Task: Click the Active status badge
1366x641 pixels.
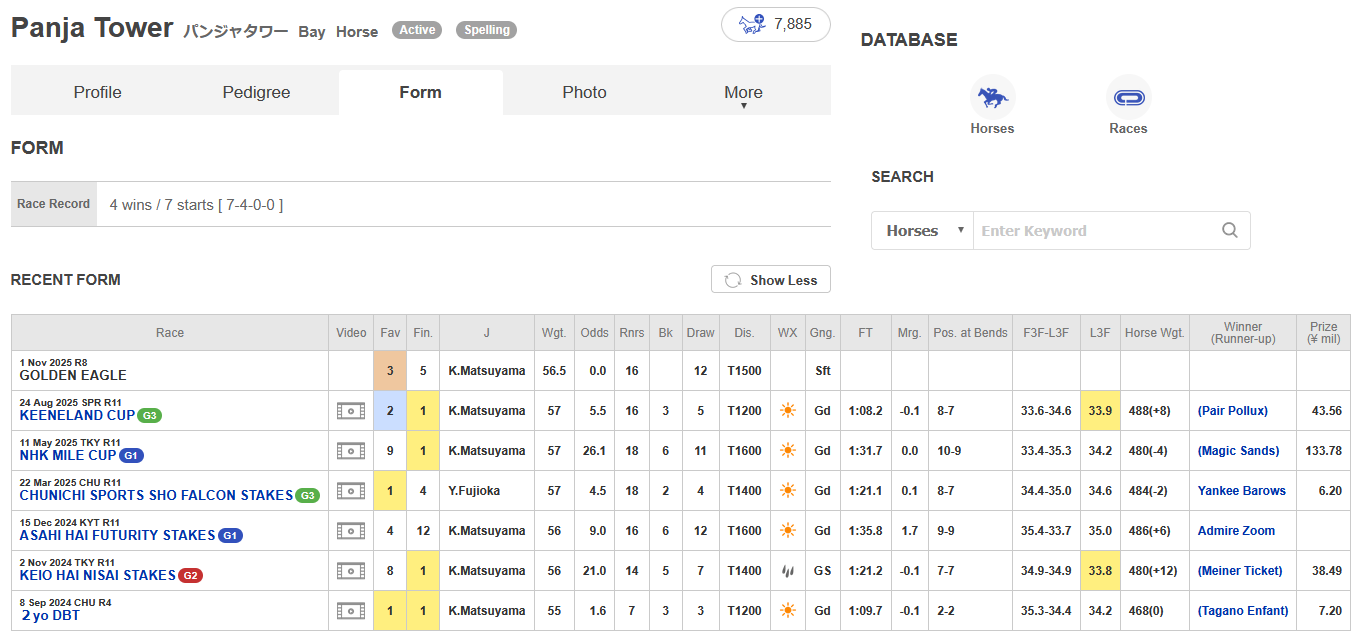Action: 417,30
